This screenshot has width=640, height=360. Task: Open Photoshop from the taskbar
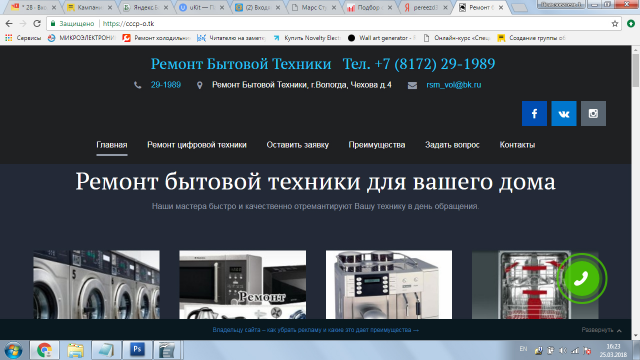coord(137,350)
